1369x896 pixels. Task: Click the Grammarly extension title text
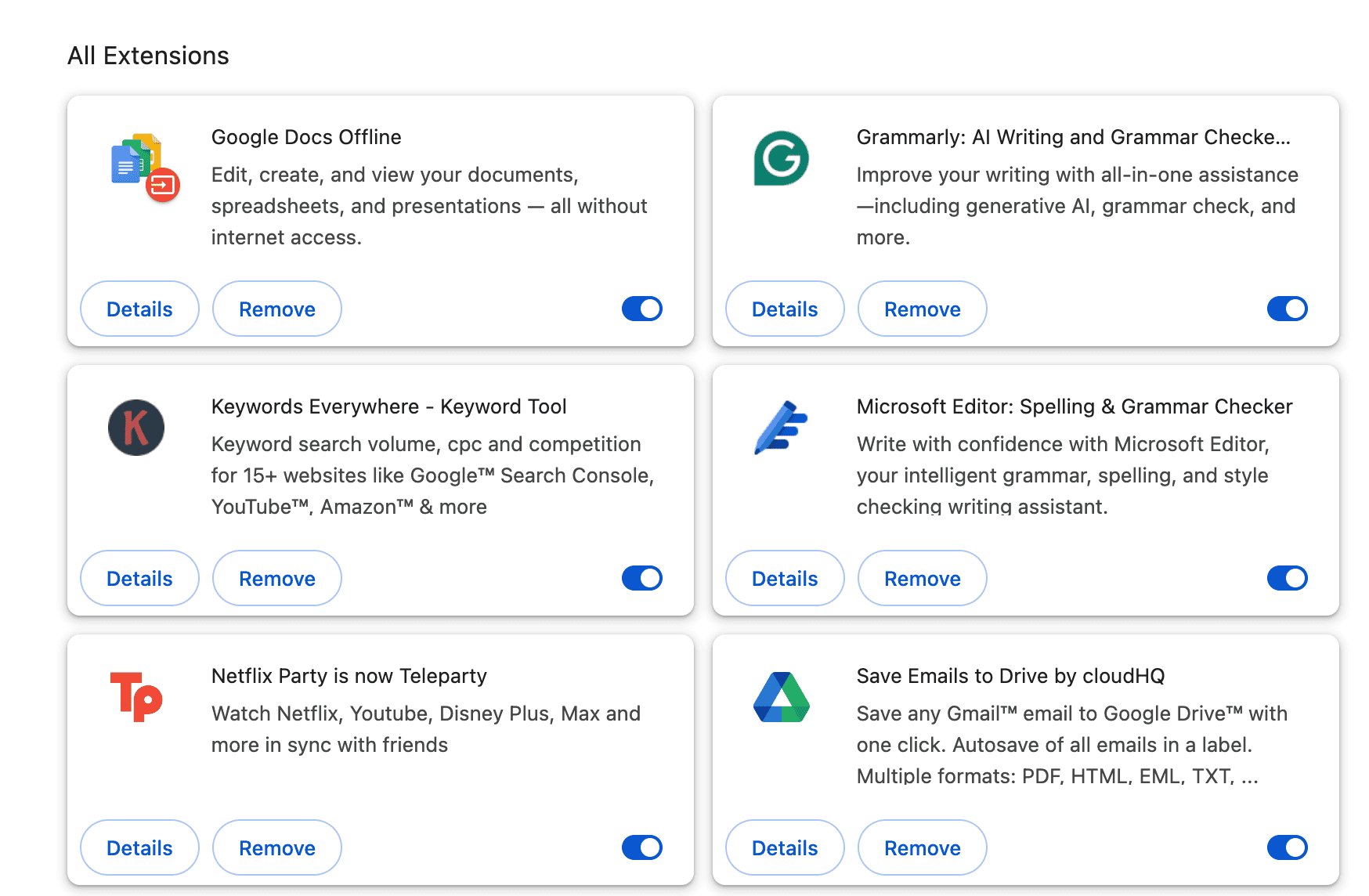coord(1073,137)
